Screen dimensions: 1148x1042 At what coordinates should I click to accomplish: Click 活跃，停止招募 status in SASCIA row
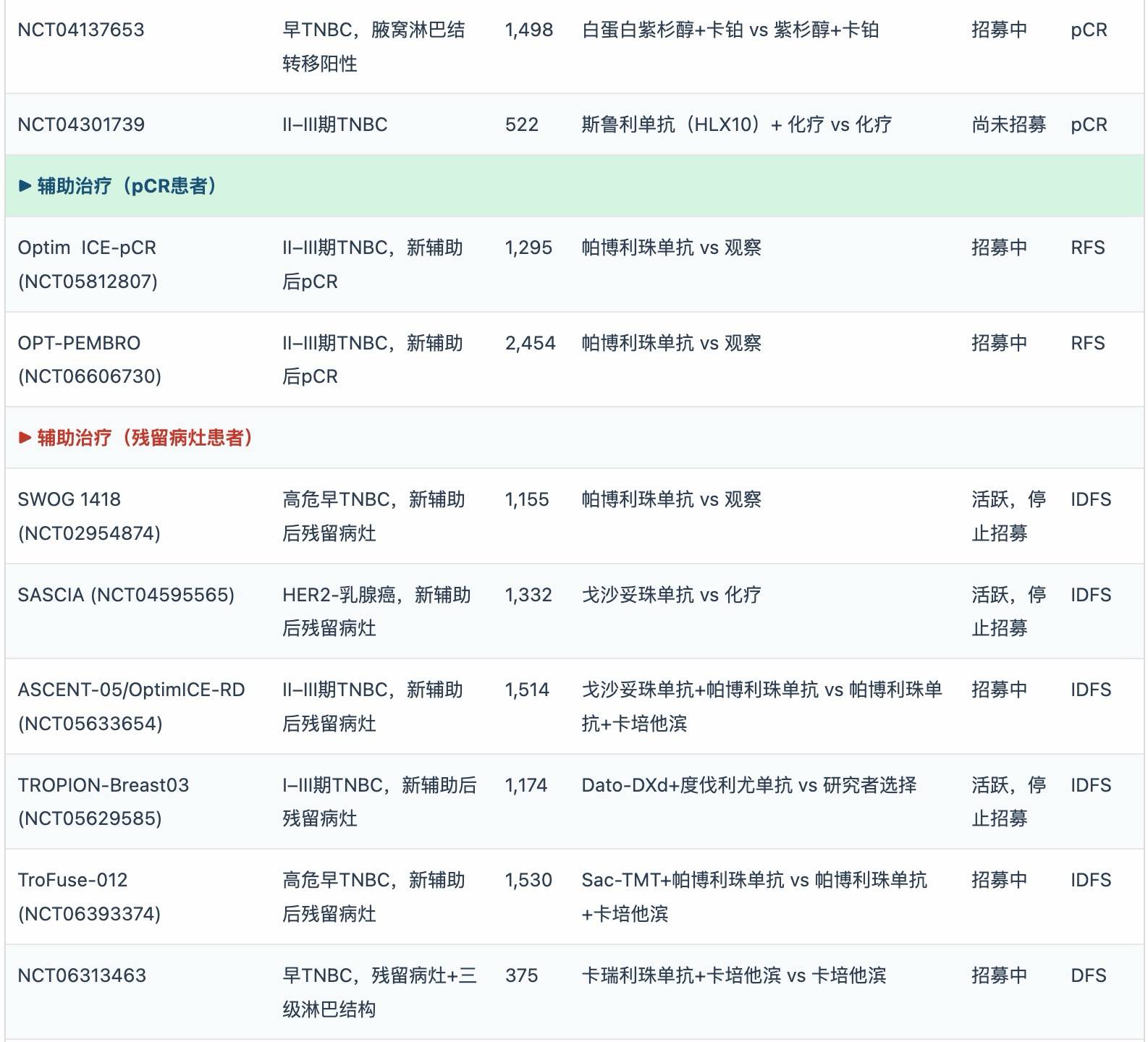point(1009,611)
